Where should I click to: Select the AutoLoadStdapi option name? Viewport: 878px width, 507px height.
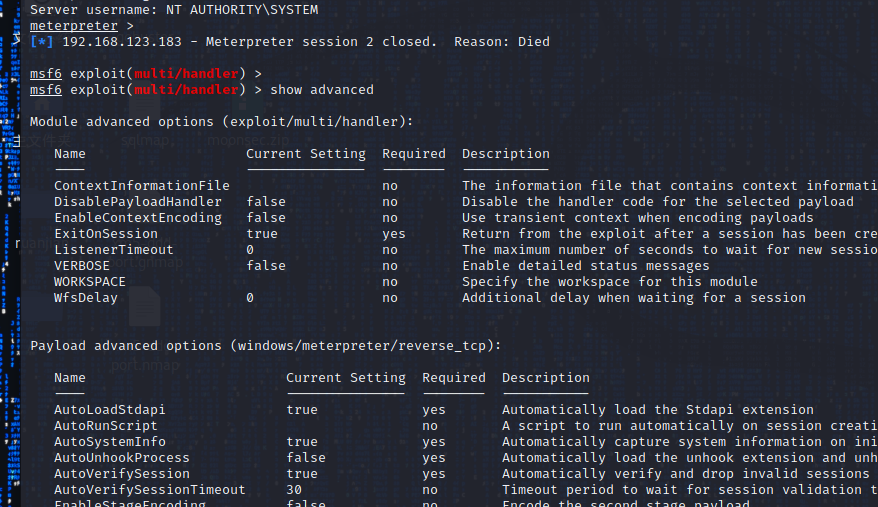110,410
